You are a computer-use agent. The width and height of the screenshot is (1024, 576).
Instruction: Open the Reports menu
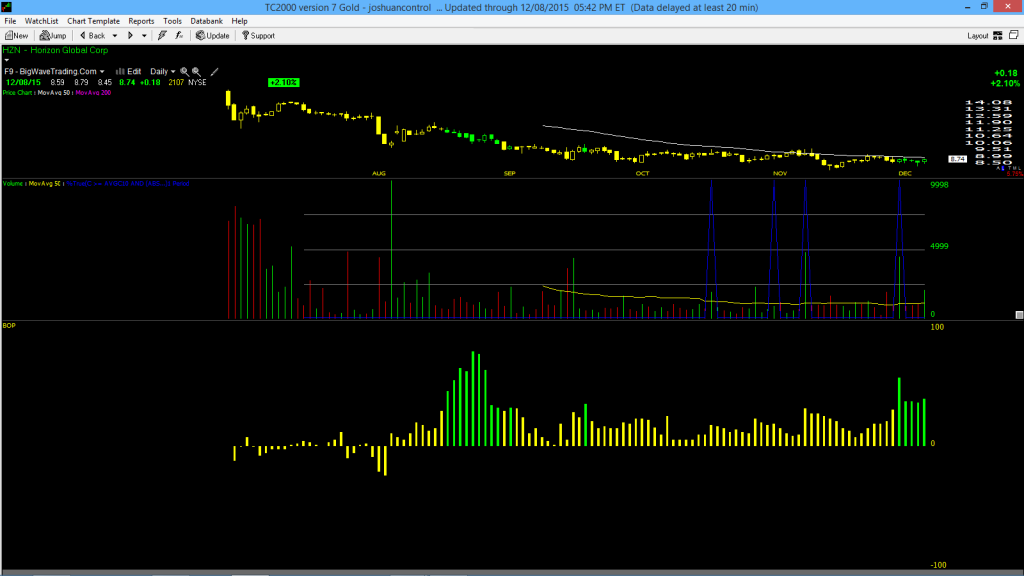141,21
